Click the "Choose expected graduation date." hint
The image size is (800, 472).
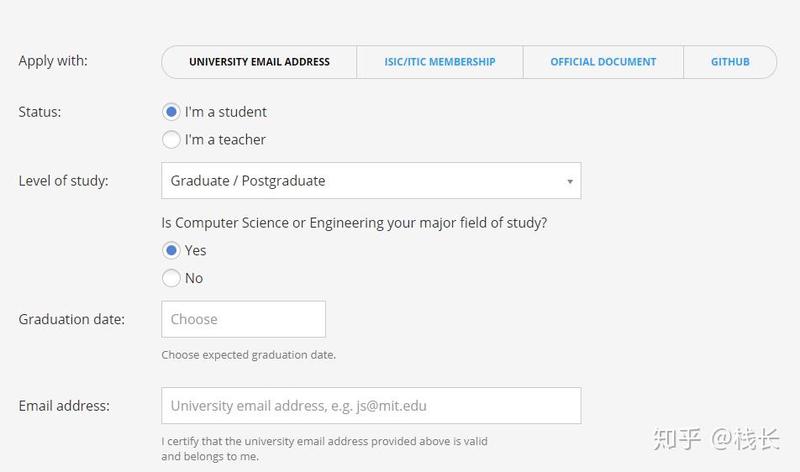point(248,355)
